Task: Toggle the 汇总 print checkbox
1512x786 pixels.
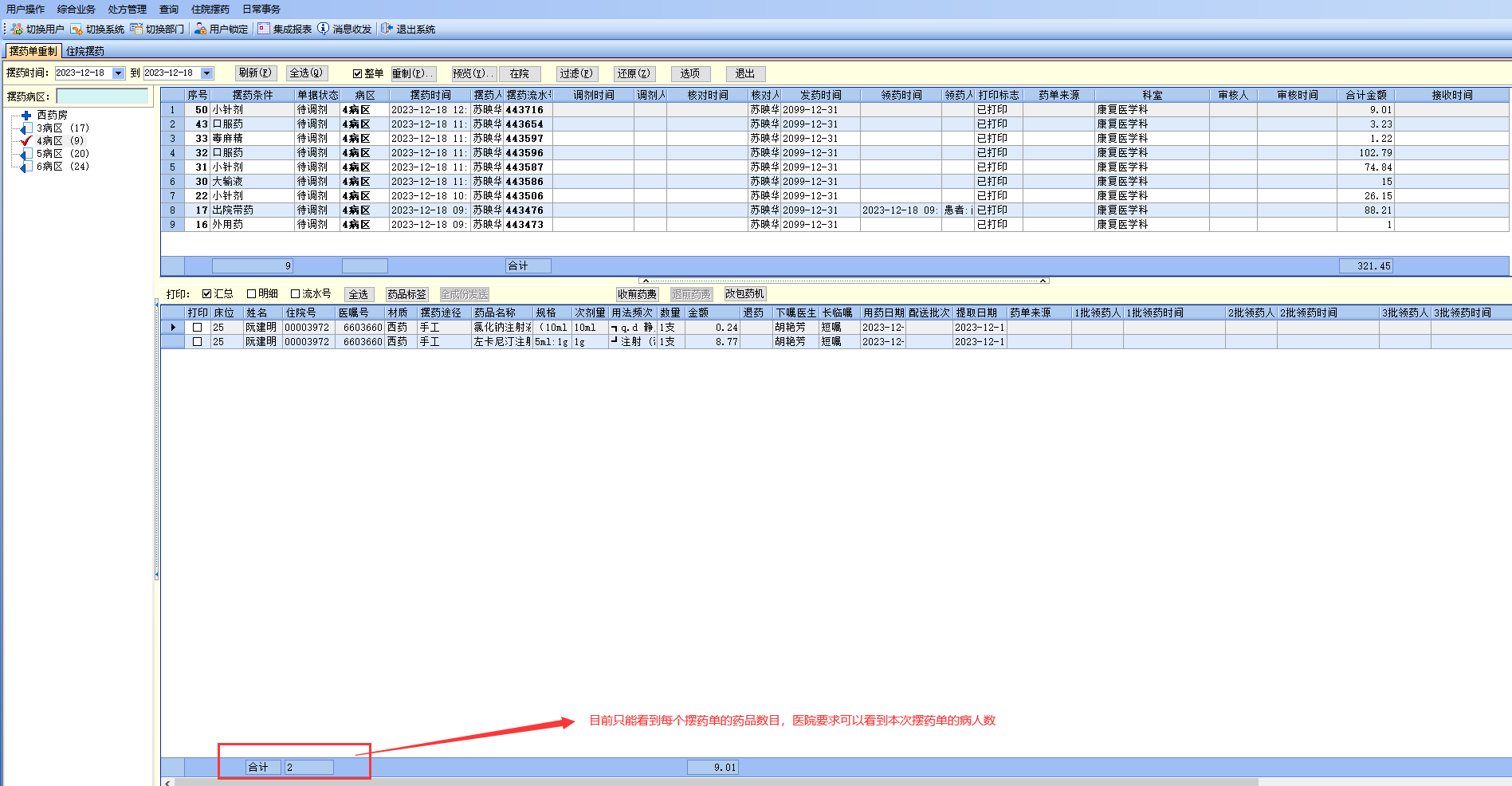Action: [x=207, y=294]
